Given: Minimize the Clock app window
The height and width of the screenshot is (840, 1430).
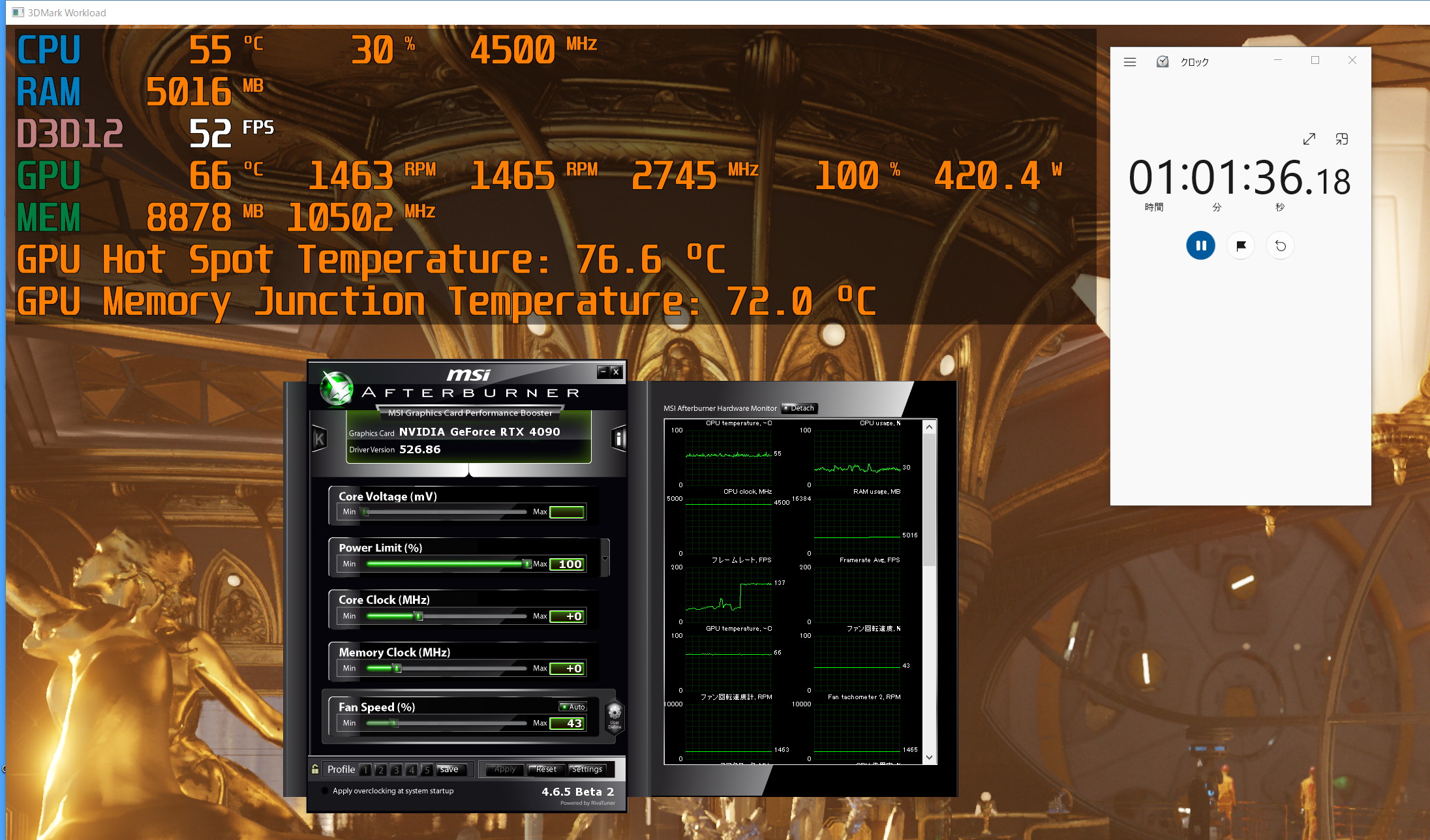Looking at the screenshot, I should (x=1278, y=60).
